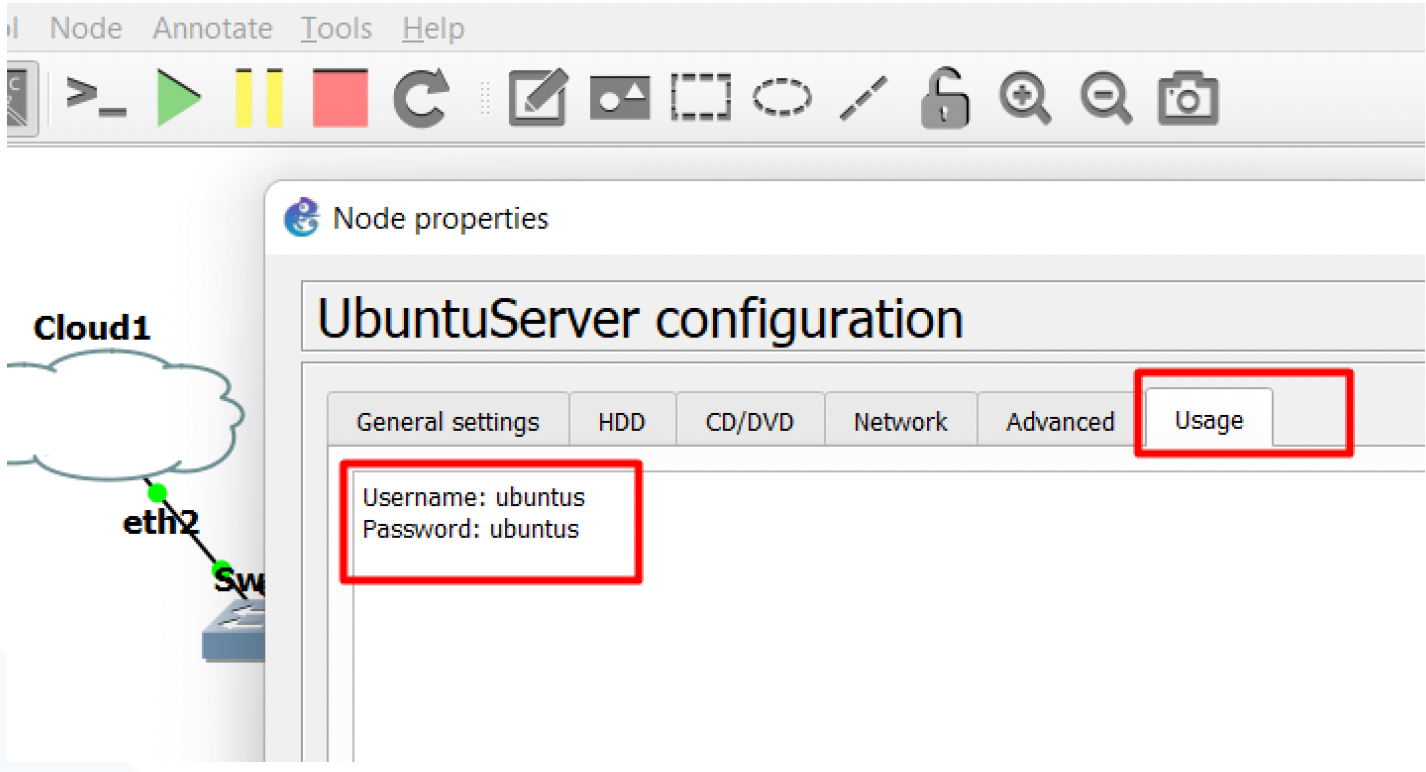Open the console to all devices icon
The image size is (1426, 772).
95,98
